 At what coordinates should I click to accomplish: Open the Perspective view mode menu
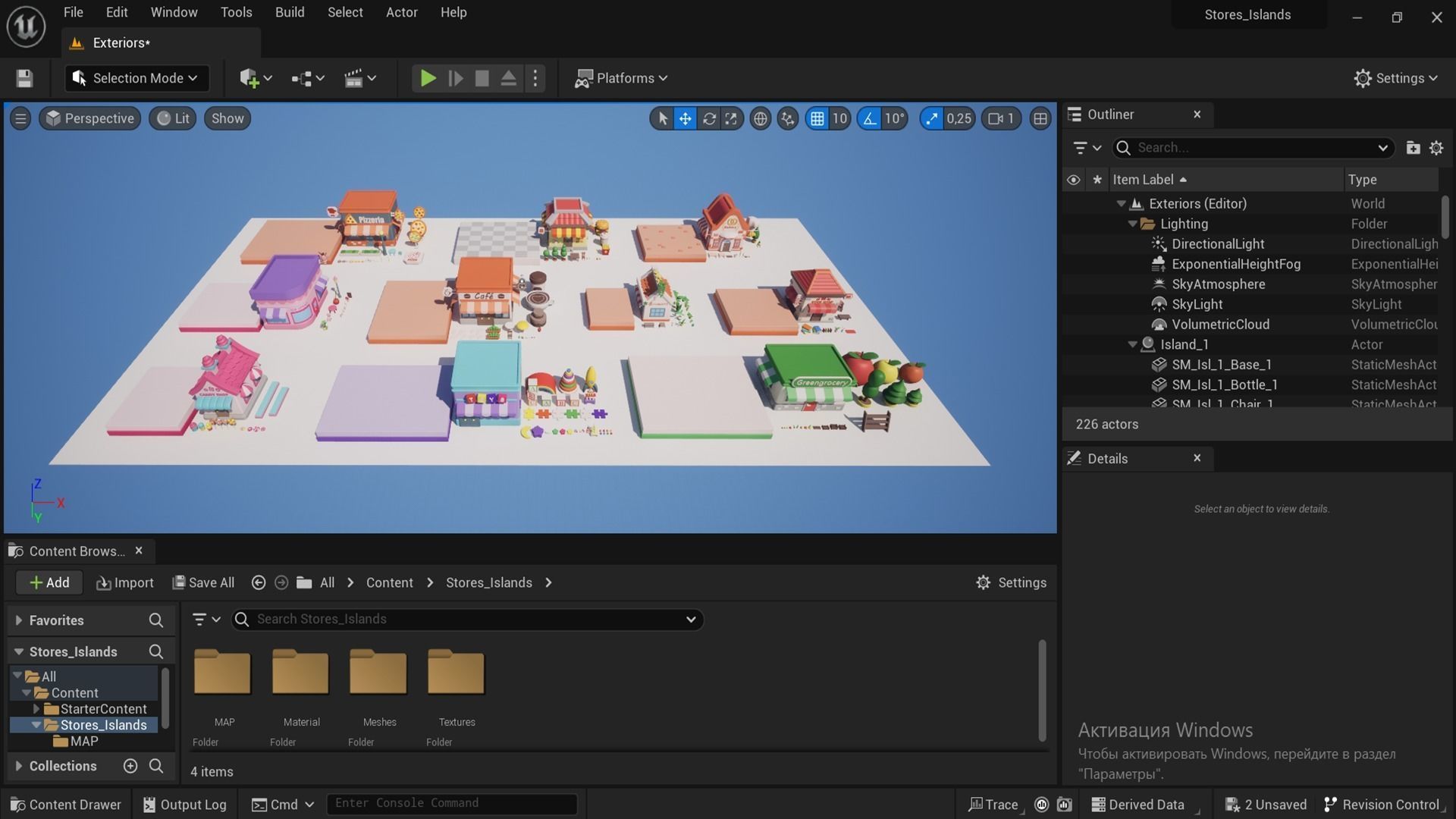pos(89,118)
